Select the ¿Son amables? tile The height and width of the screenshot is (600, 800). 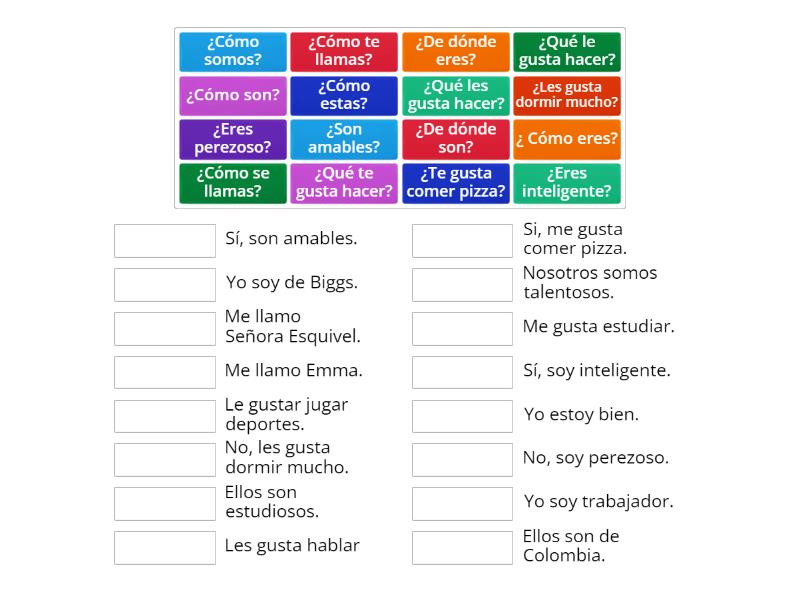tap(344, 139)
